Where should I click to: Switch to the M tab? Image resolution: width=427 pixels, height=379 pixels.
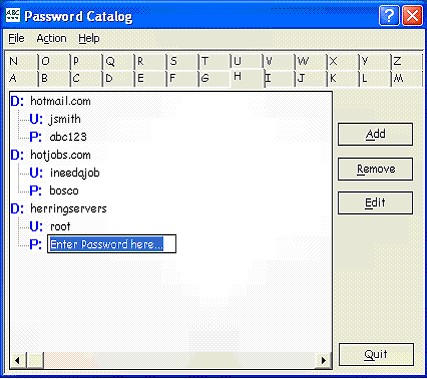(x=406, y=79)
